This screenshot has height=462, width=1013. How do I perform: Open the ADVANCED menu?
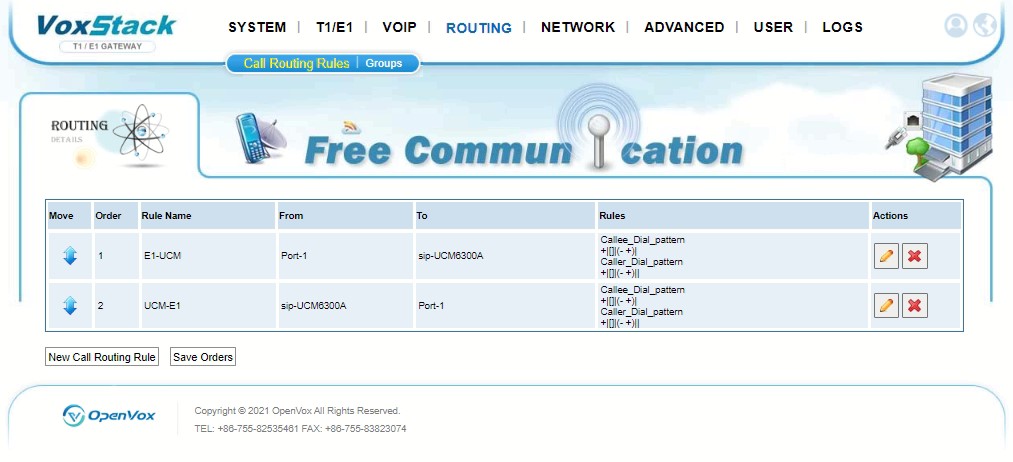(684, 27)
